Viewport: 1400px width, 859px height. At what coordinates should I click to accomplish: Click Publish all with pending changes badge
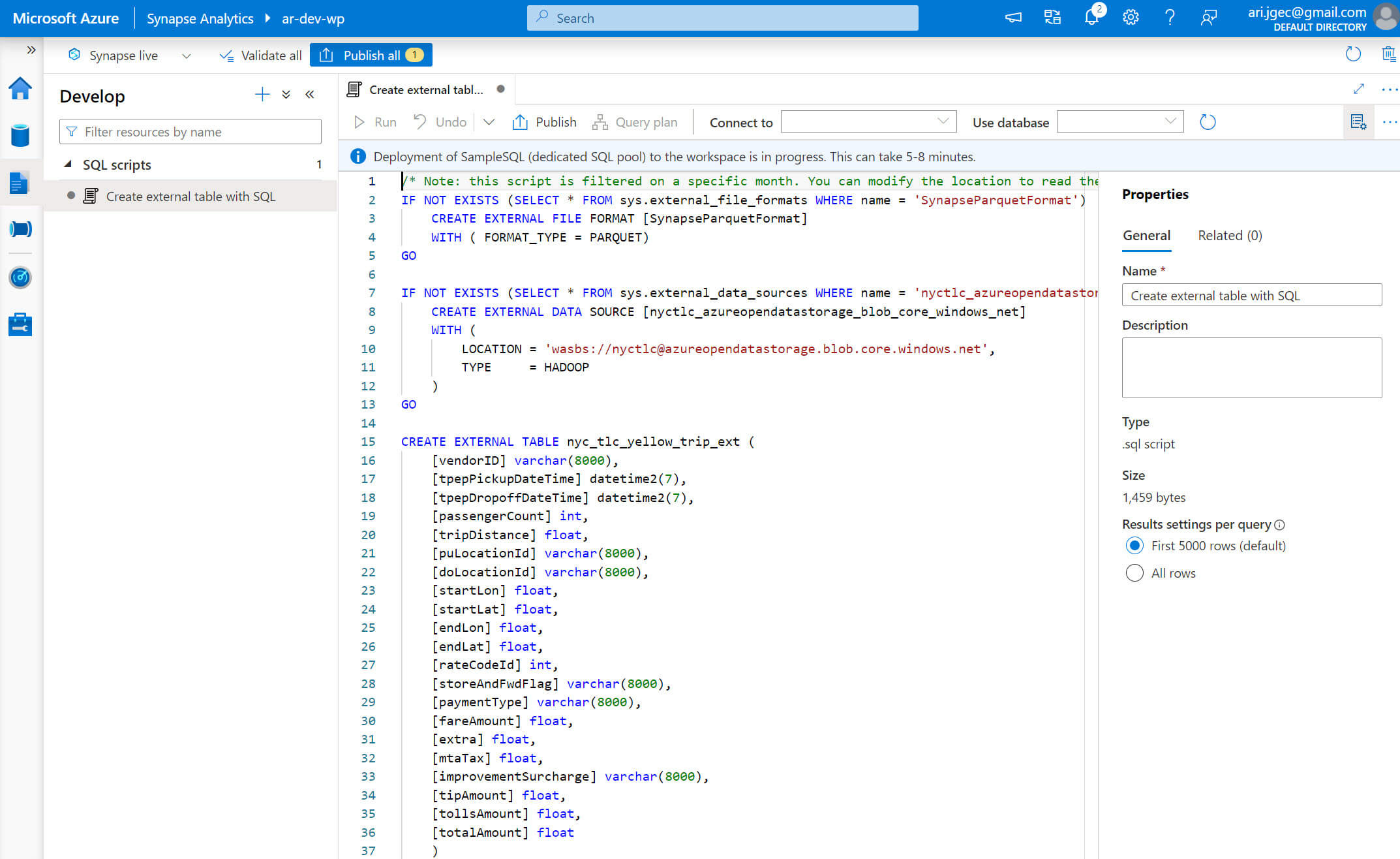371,54
